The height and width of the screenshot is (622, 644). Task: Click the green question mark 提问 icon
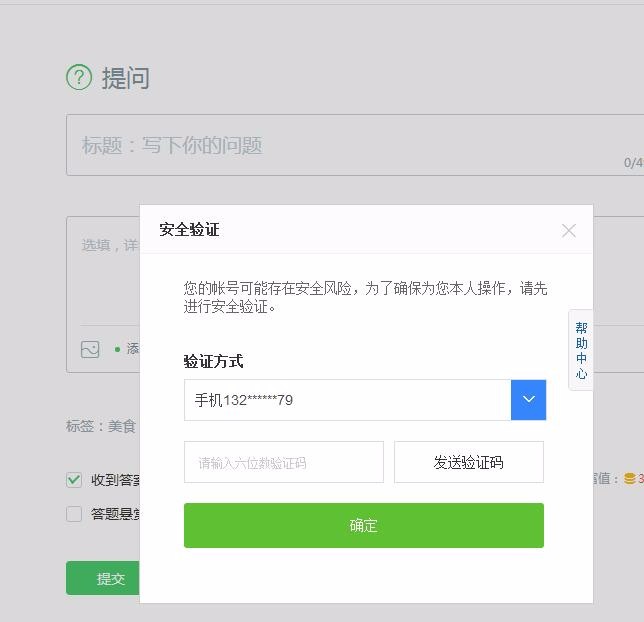[79, 77]
